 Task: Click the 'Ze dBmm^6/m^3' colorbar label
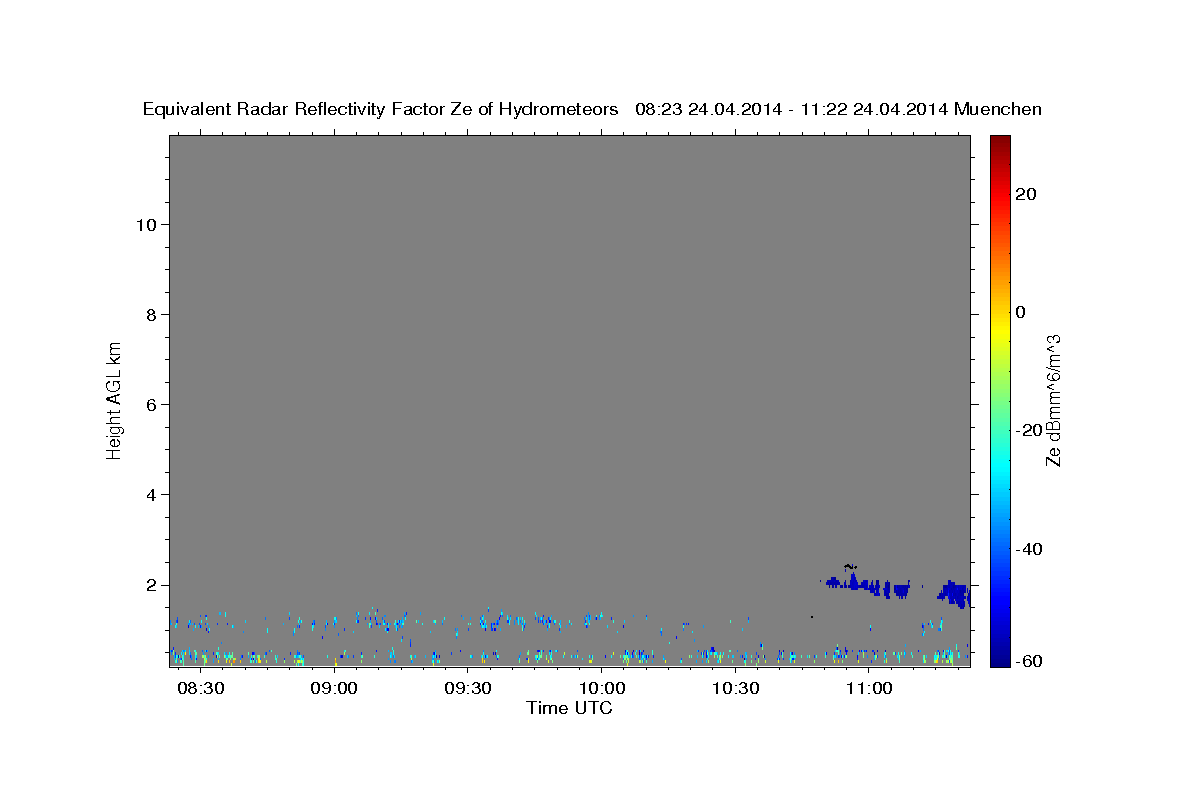click(x=1053, y=400)
